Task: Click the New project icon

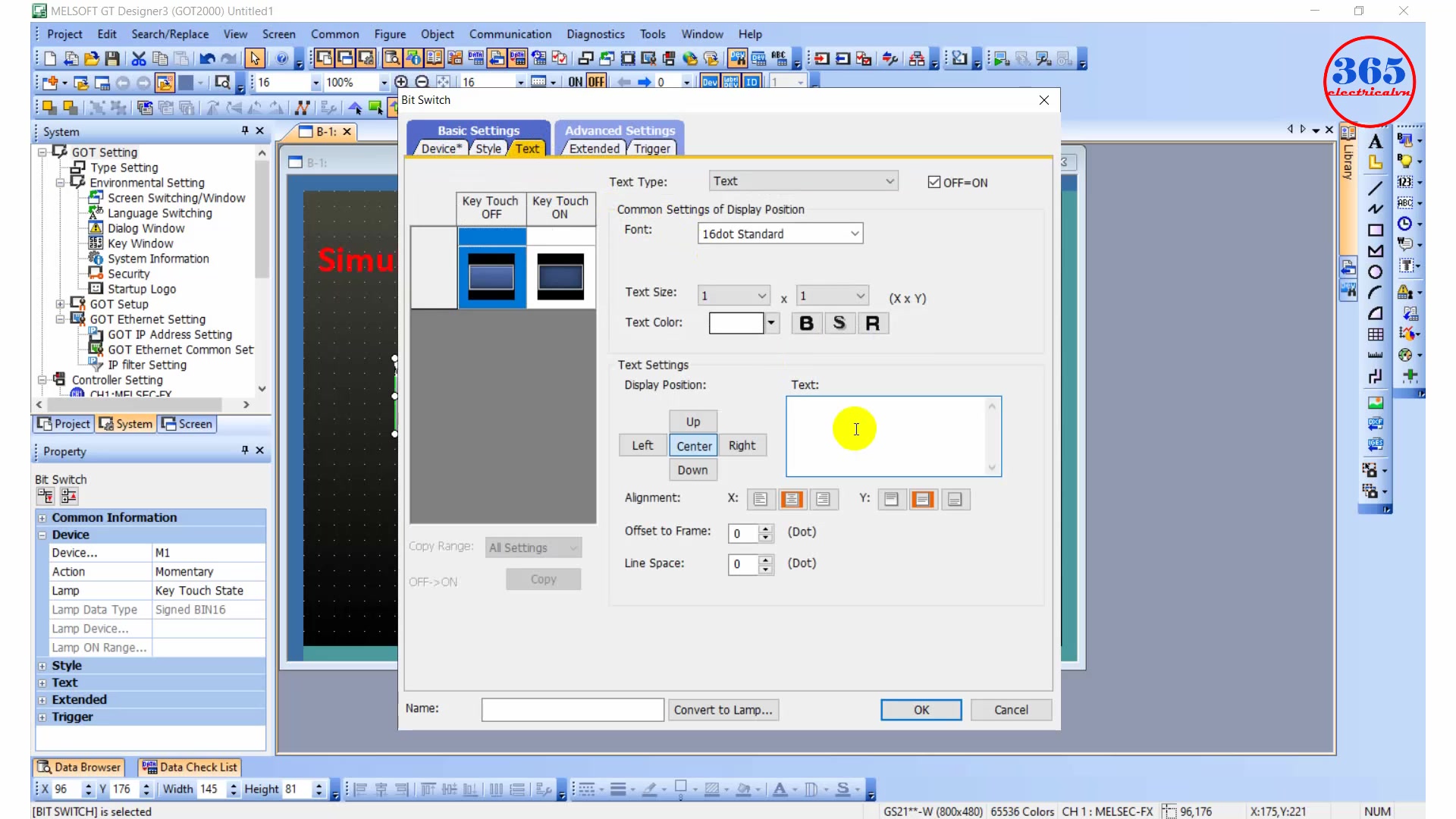Action: (50, 58)
